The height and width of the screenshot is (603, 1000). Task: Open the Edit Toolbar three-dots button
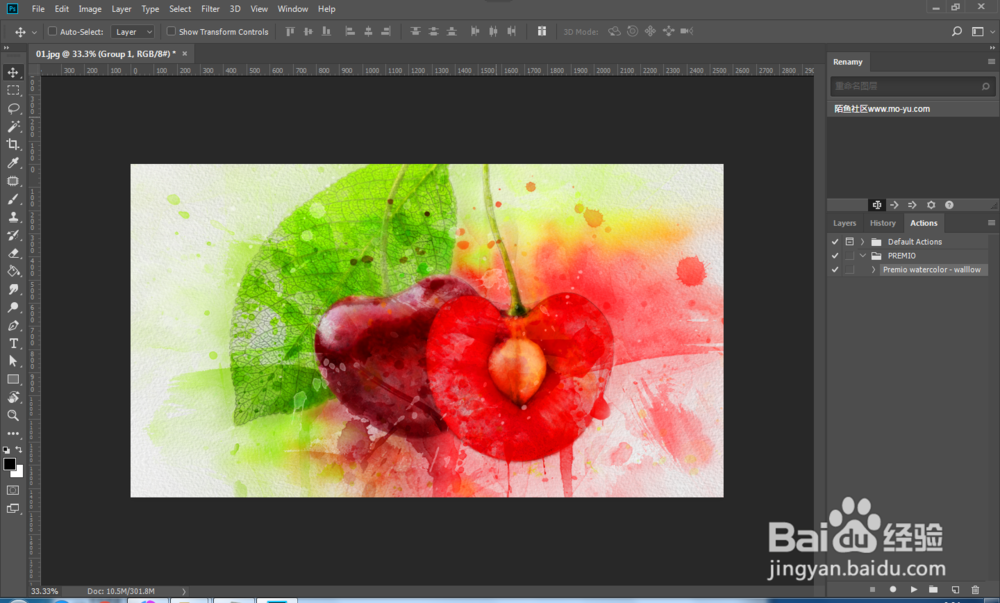click(x=13, y=433)
